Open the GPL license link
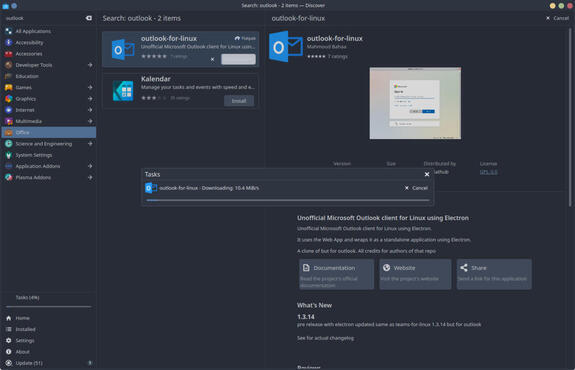 click(488, 172)
